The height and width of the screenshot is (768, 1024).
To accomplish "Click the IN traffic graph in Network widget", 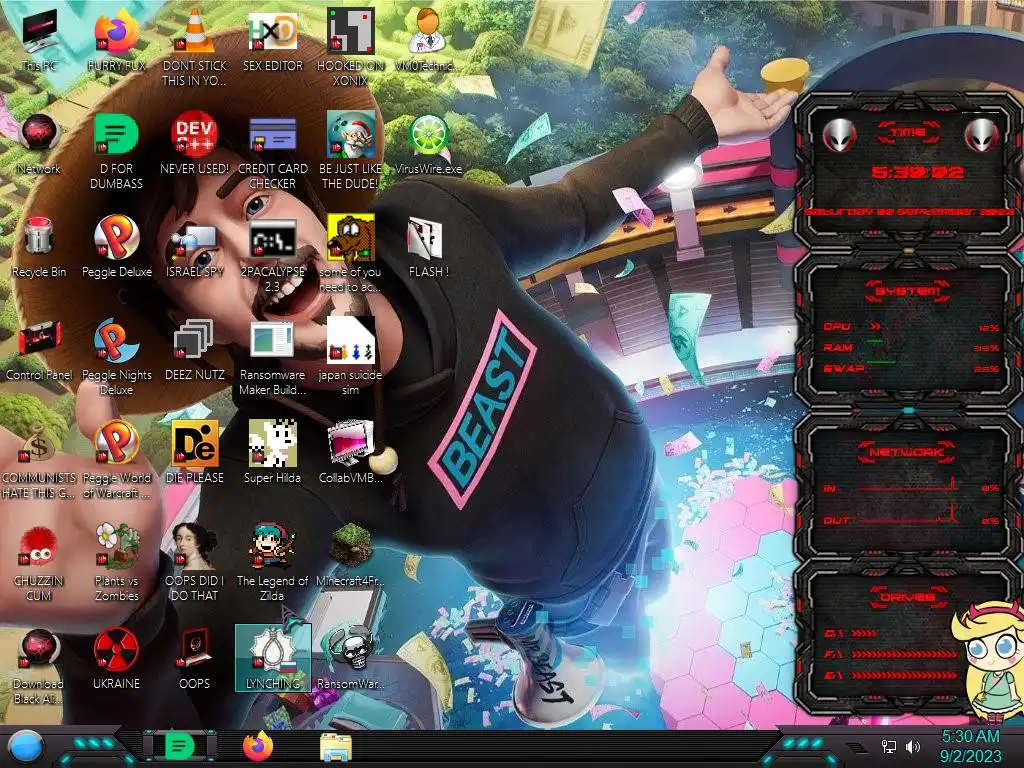I will (x=908, y=484).
